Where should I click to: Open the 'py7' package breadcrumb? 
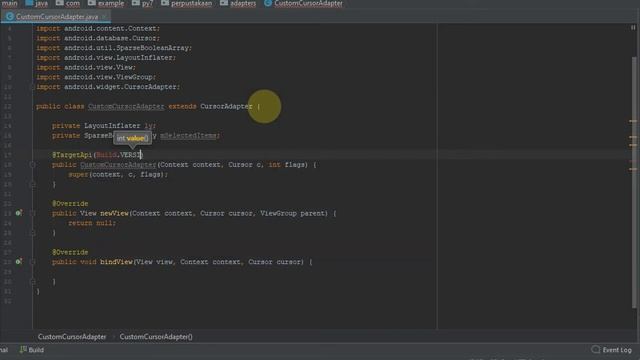(142, 4)
